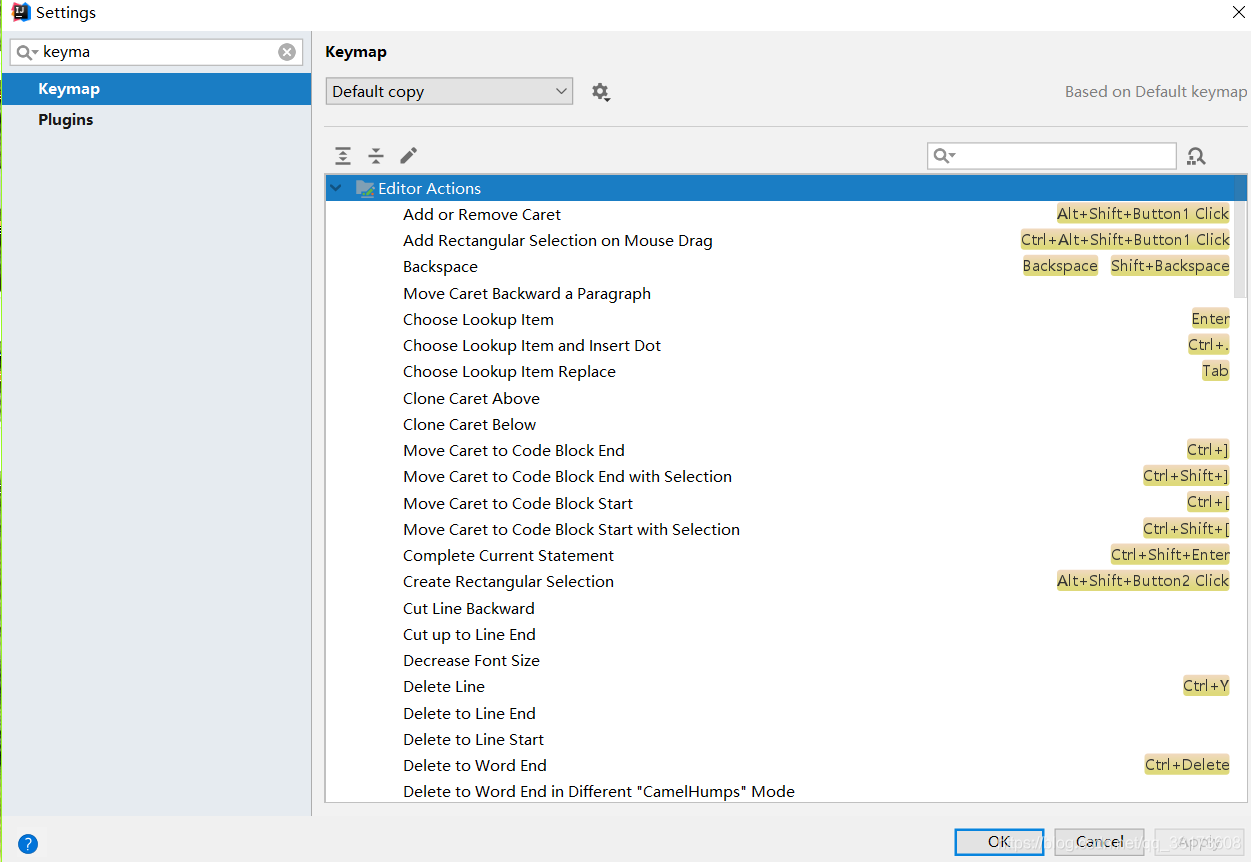Click the magnifier icon in the settings search
Screen dimensions: 1251x862
(26, 52)
